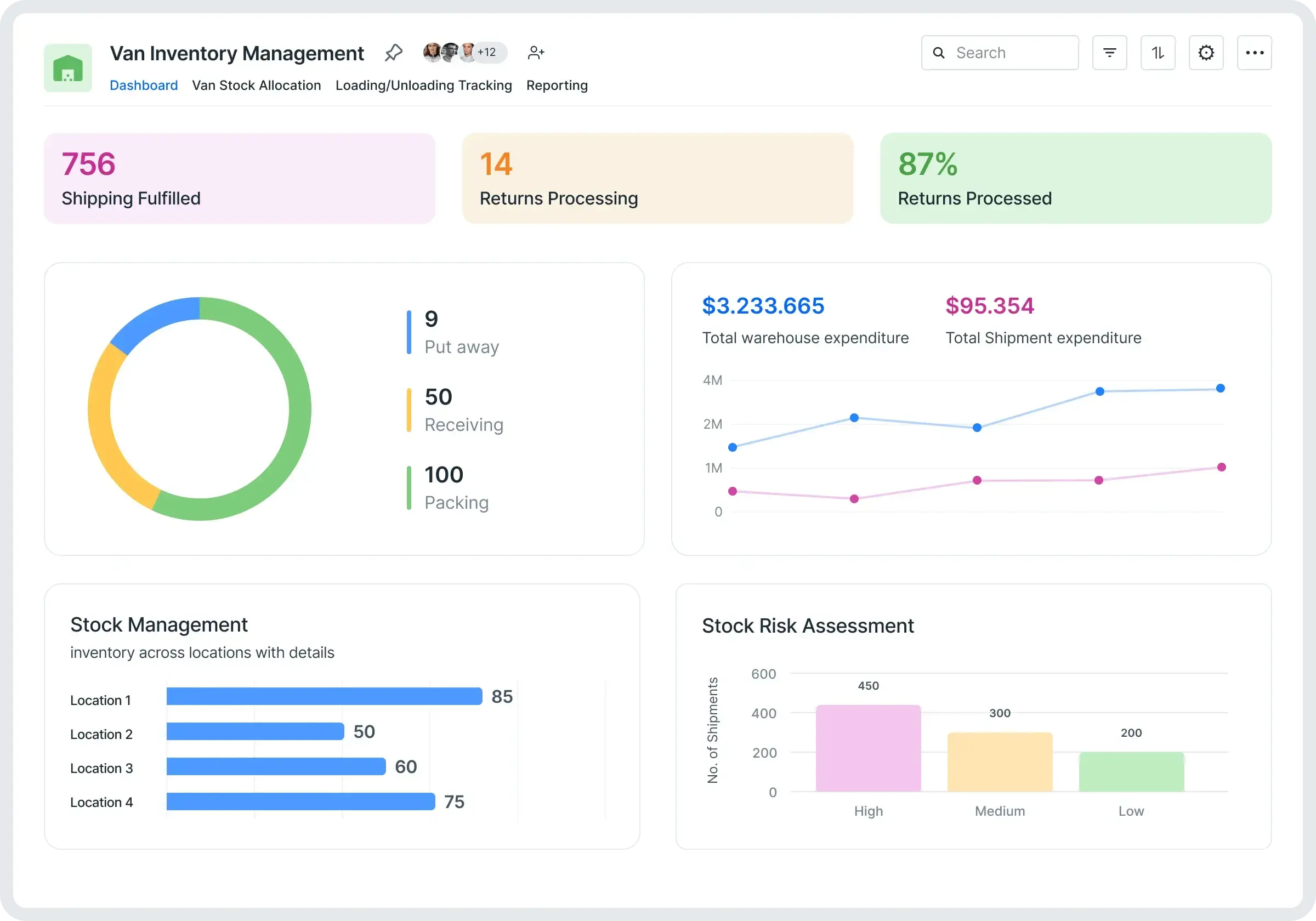Click the Location 1 blue bar
Viewport: 1316px width, 921px height.
coord(324,696)
